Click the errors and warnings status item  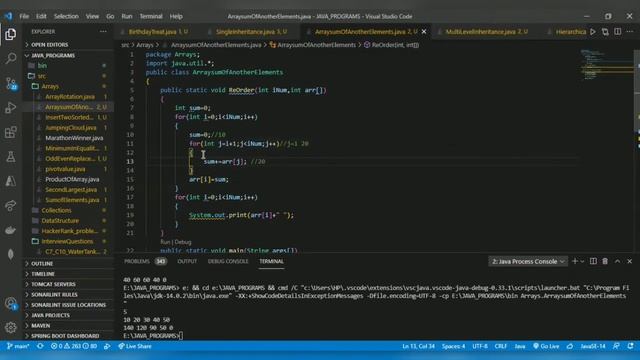click(74, 346)
